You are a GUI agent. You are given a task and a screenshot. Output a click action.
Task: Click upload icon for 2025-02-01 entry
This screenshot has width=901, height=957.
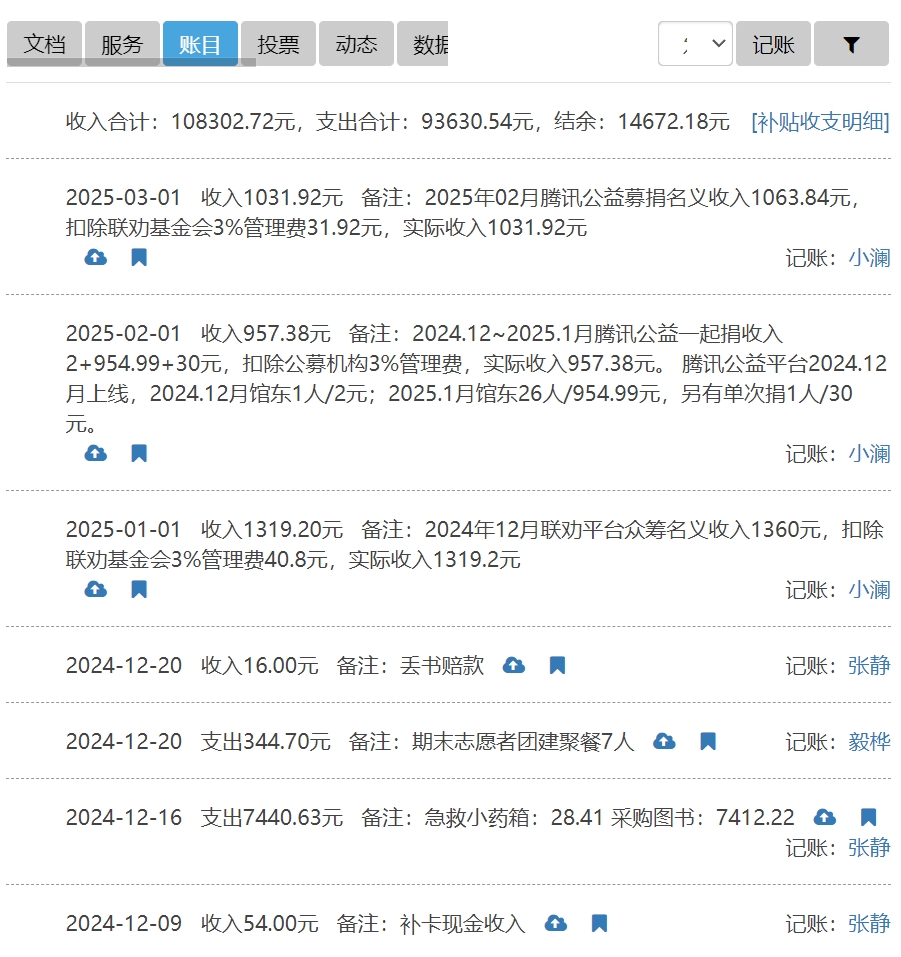pyautogui.click(x=96, y=454)
